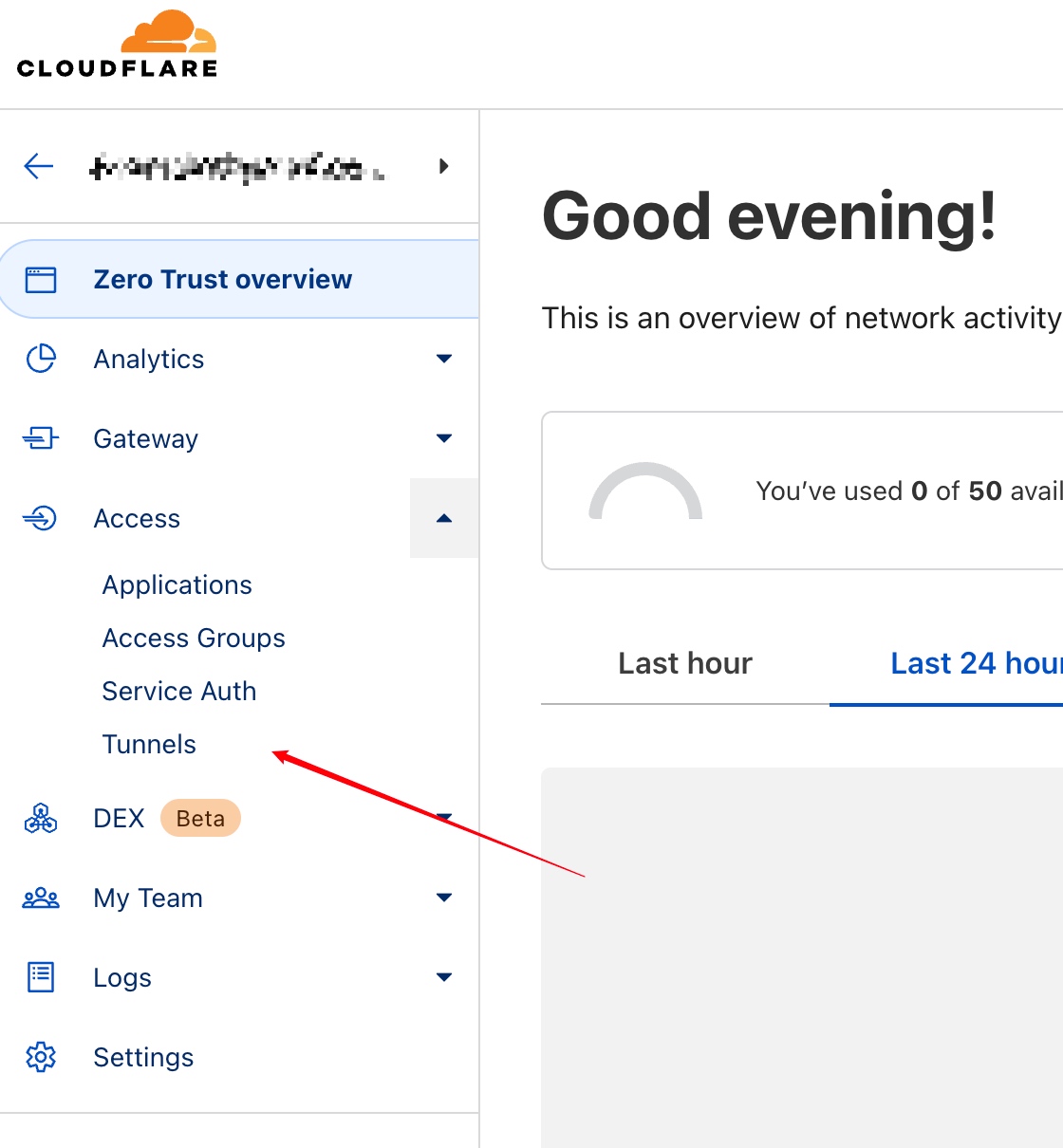
Task: Expand the Logs section arrow
Action: (443, 977)
